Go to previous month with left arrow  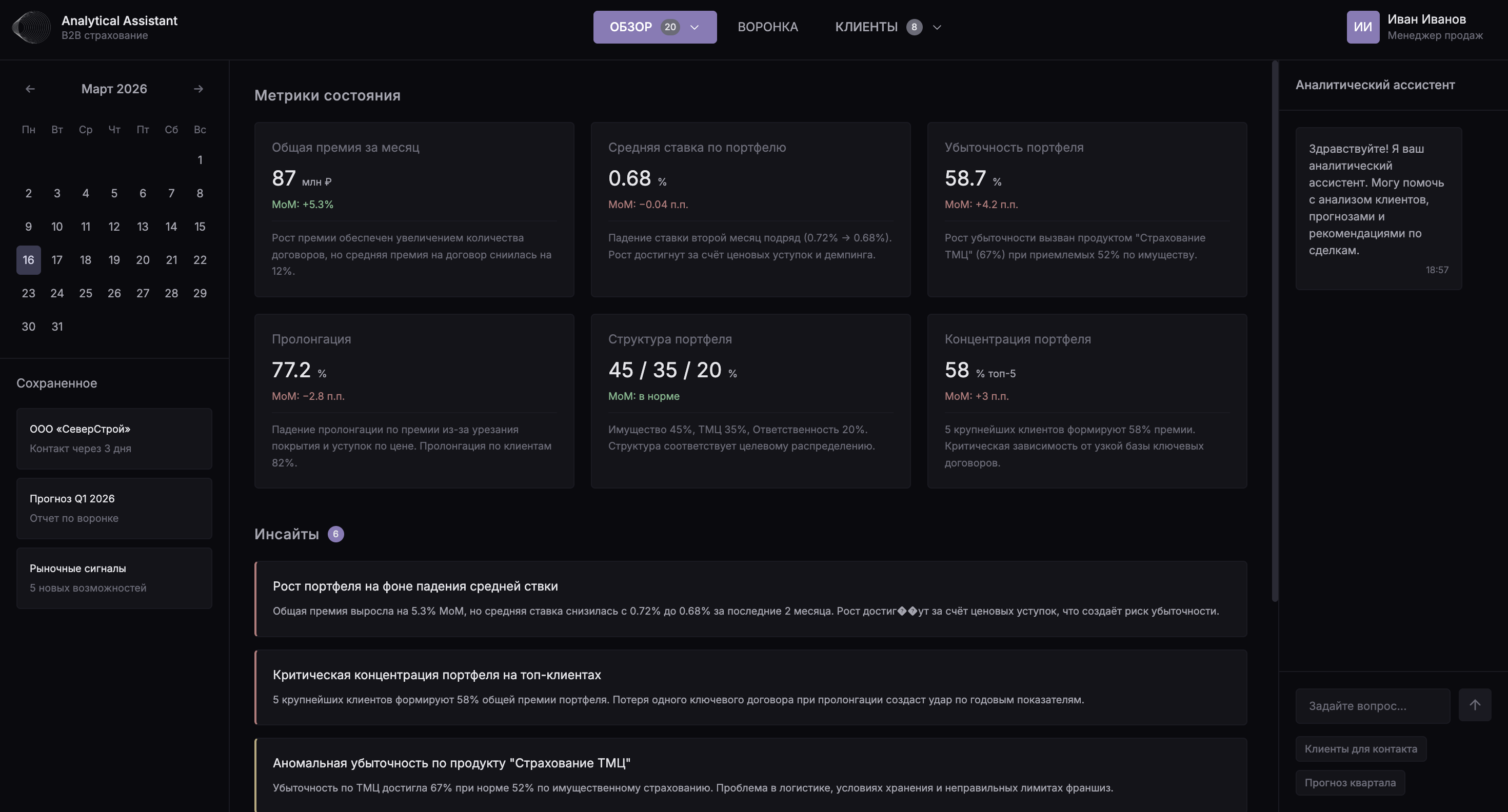pos(30,89)
